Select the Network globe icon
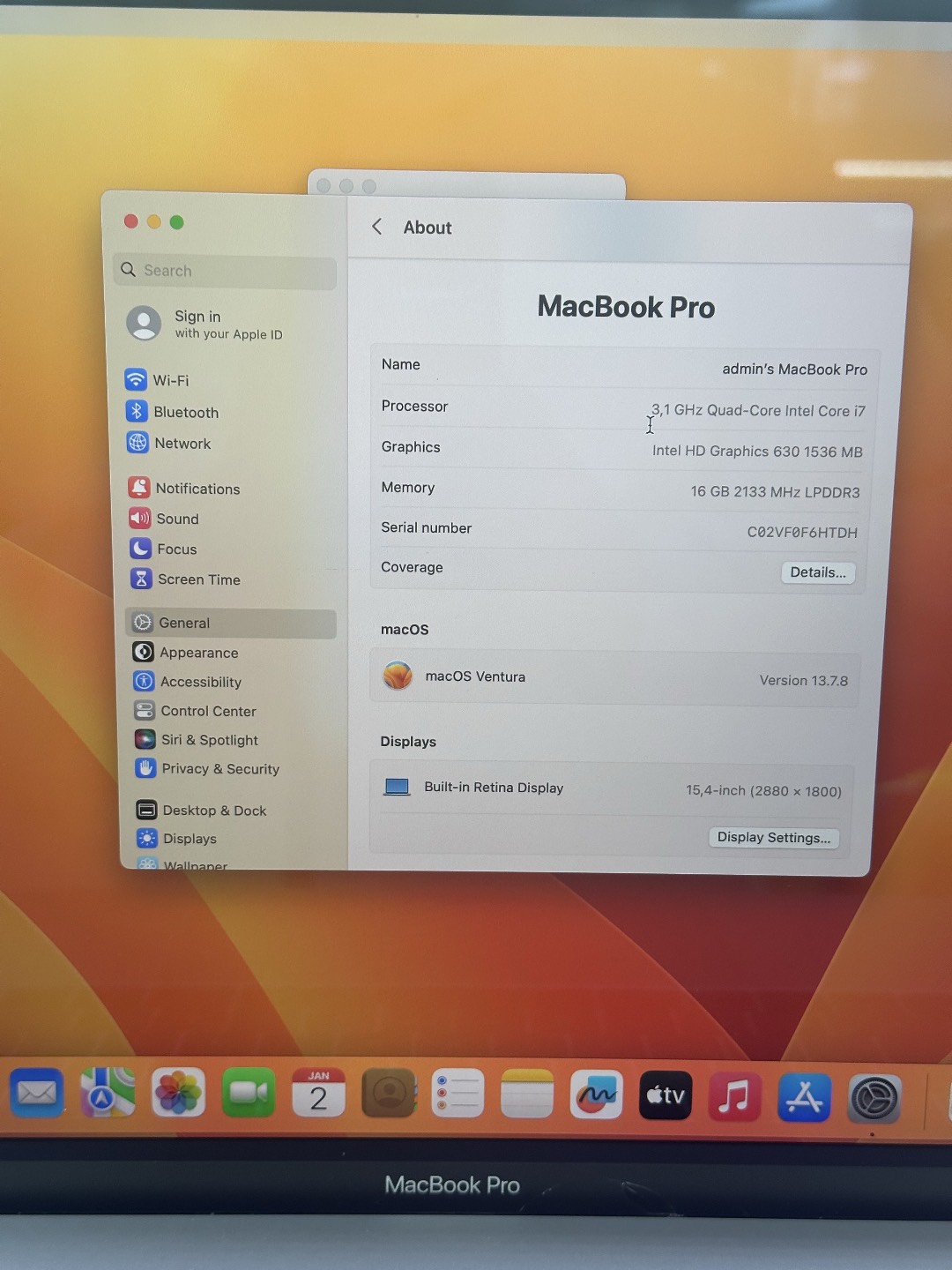952x1270 pixels. (138, 443)
